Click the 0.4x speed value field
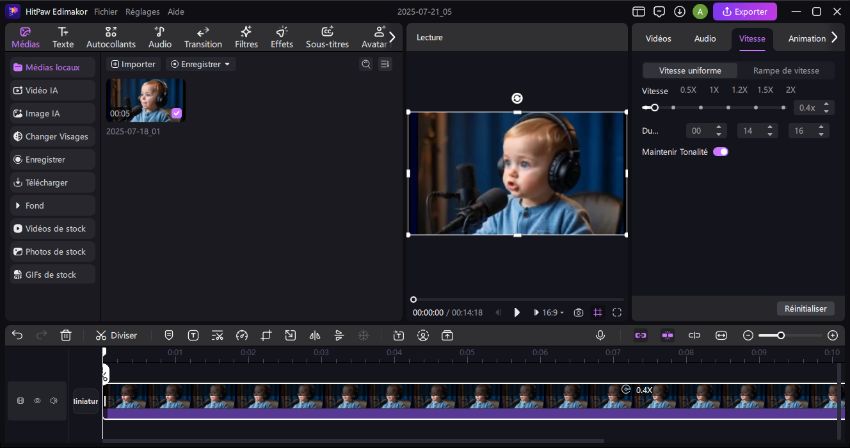The image size is (850, 448). [x=807, y=107]
